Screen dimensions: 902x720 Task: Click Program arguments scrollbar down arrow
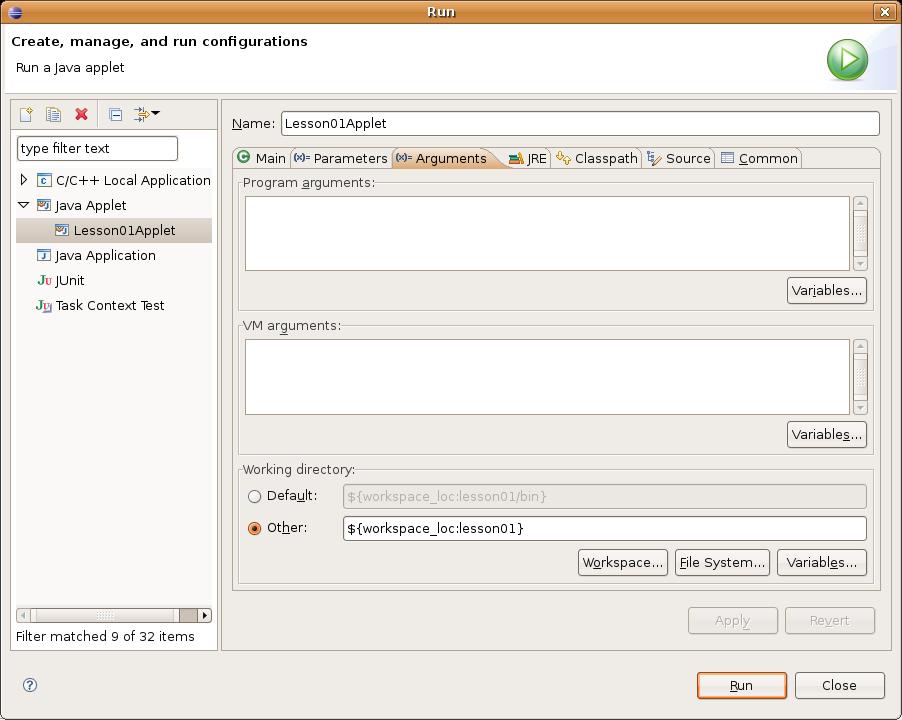point(861,264)
